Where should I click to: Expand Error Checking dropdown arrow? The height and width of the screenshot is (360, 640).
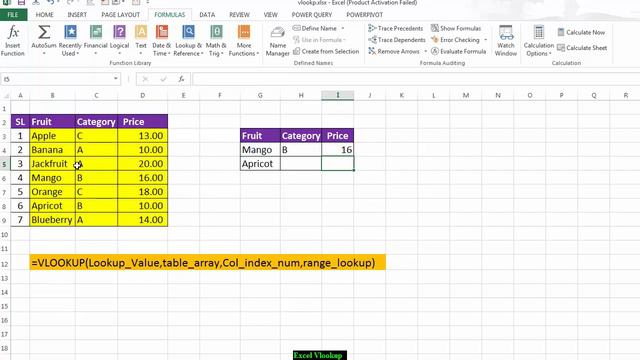485,40
